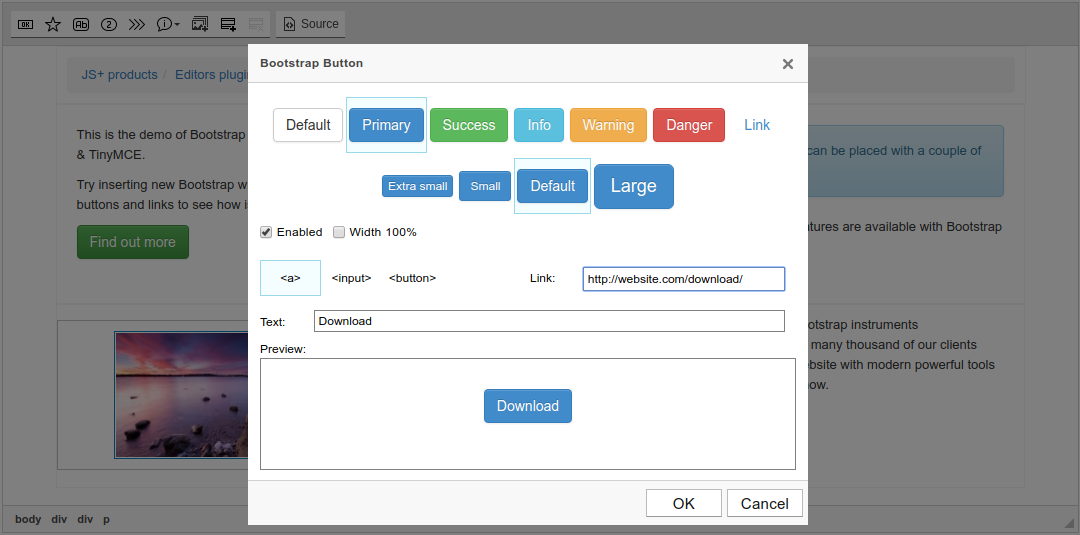The width and height of the screenshot is (1080, 535).
Task: Open the info speech bubble alert dropdown
Action: (168, 24)
